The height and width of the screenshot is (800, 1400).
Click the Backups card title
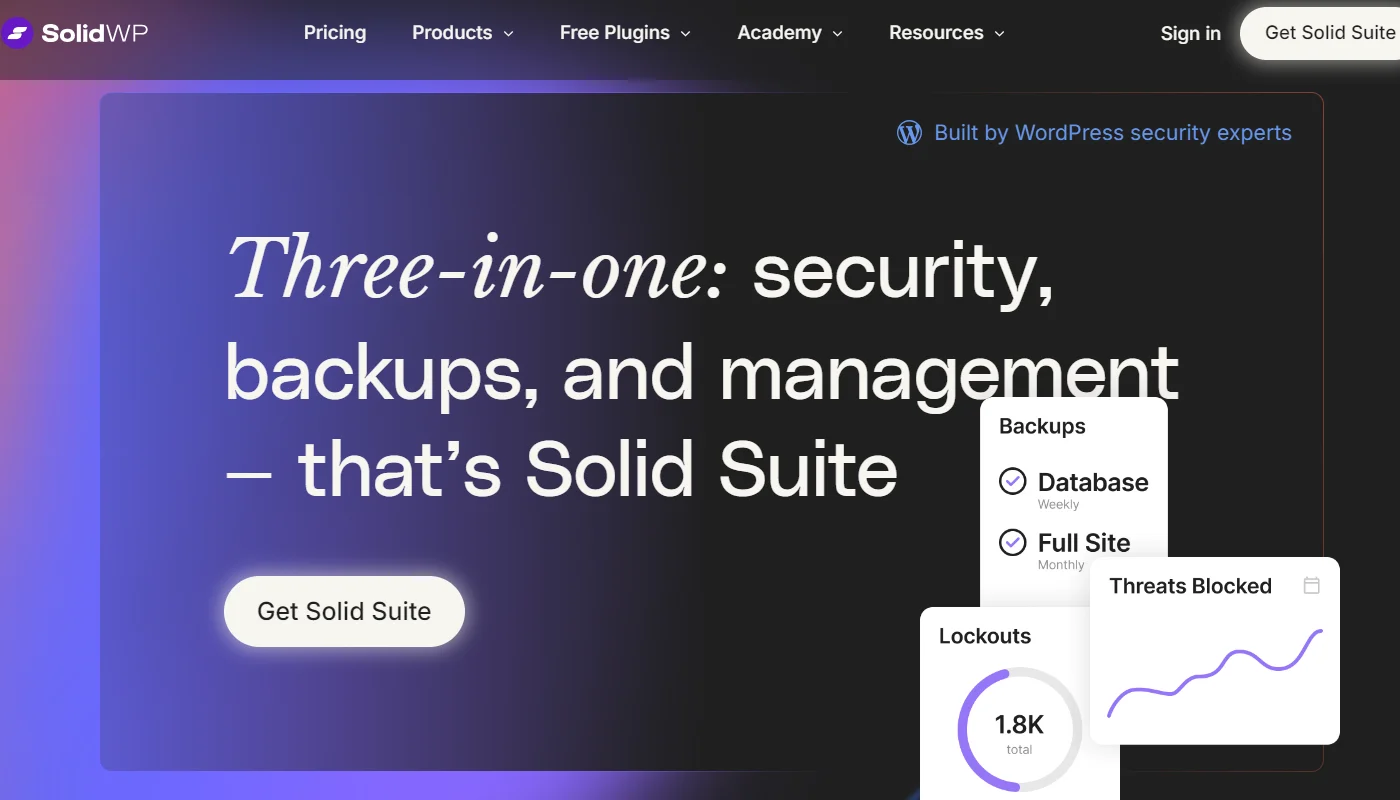pyautogui.click(x=1042, y=426)
